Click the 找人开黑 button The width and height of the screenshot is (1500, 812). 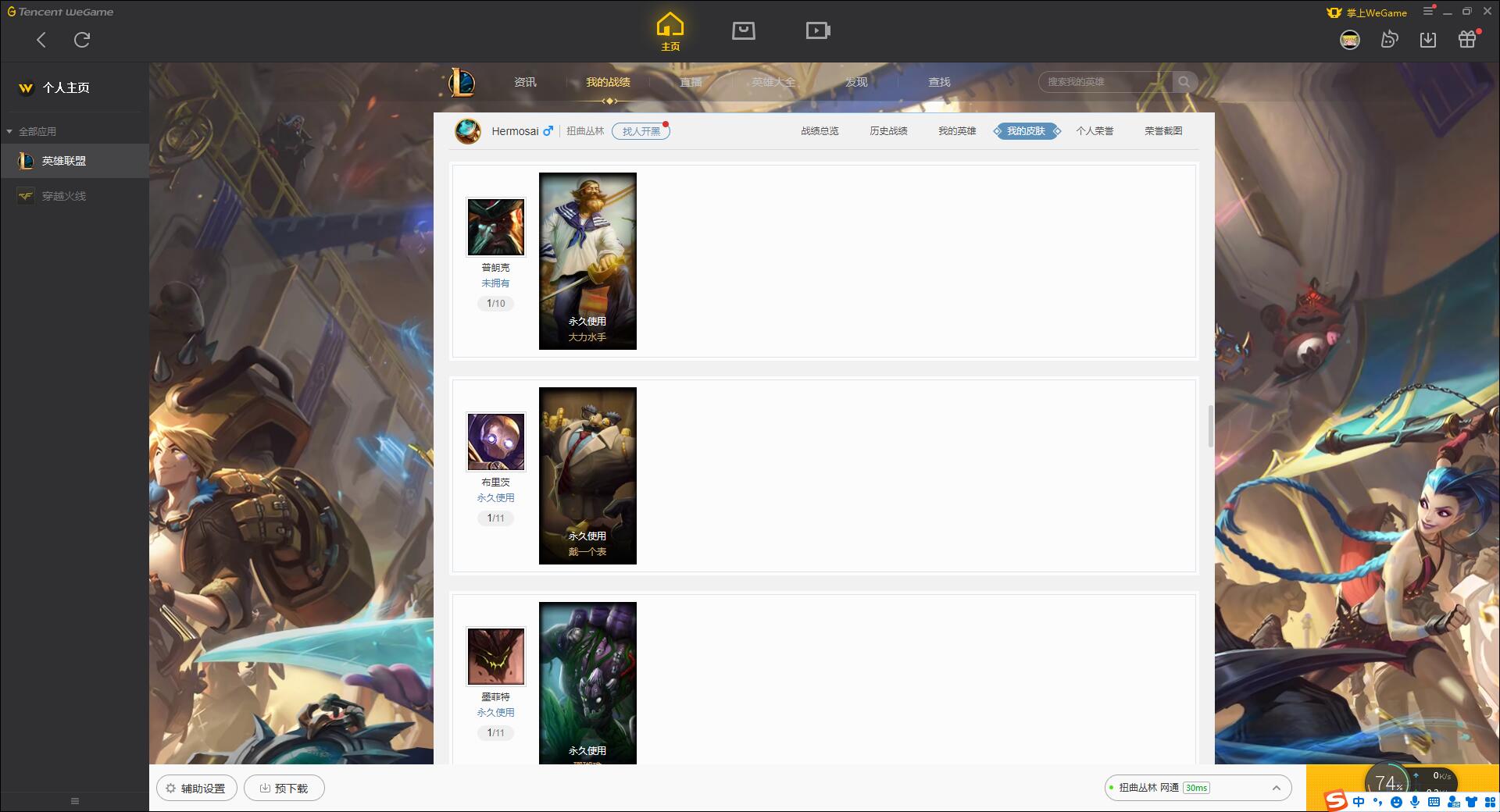coord(641,131)
